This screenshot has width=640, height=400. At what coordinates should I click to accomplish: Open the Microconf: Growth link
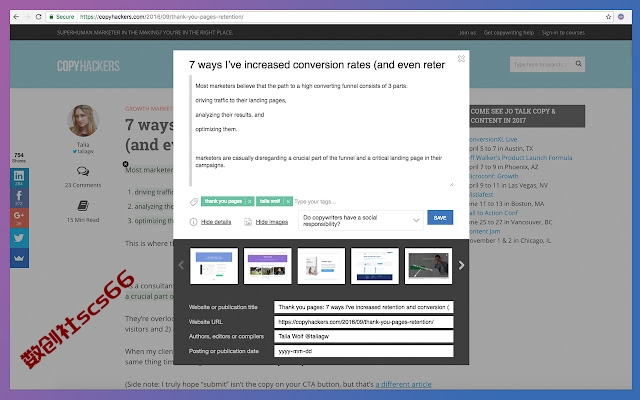(x=494, y=176)
